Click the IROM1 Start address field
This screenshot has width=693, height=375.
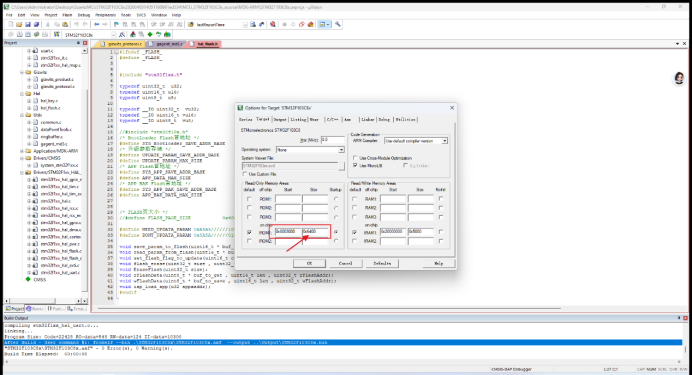tap(288, 232)
